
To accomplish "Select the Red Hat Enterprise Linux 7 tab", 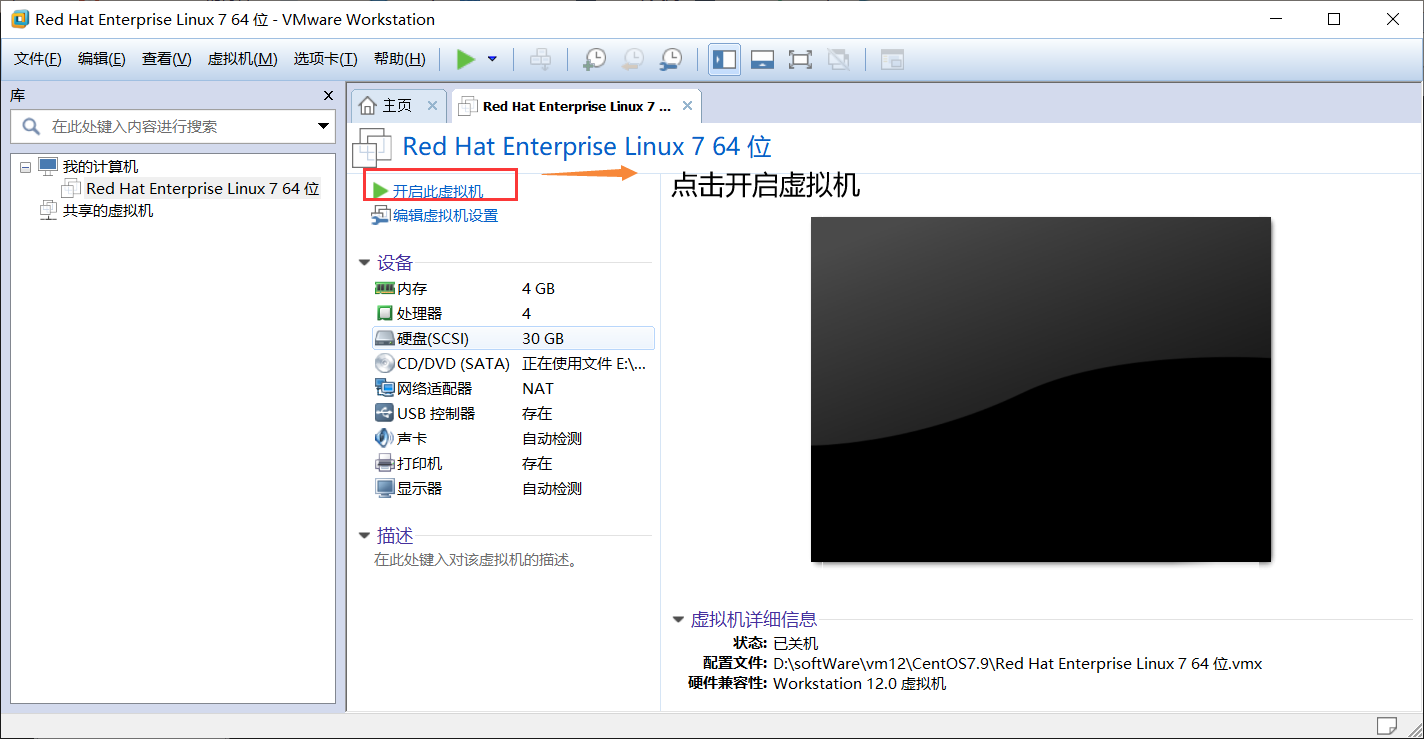I will click(x=576, y=106).
